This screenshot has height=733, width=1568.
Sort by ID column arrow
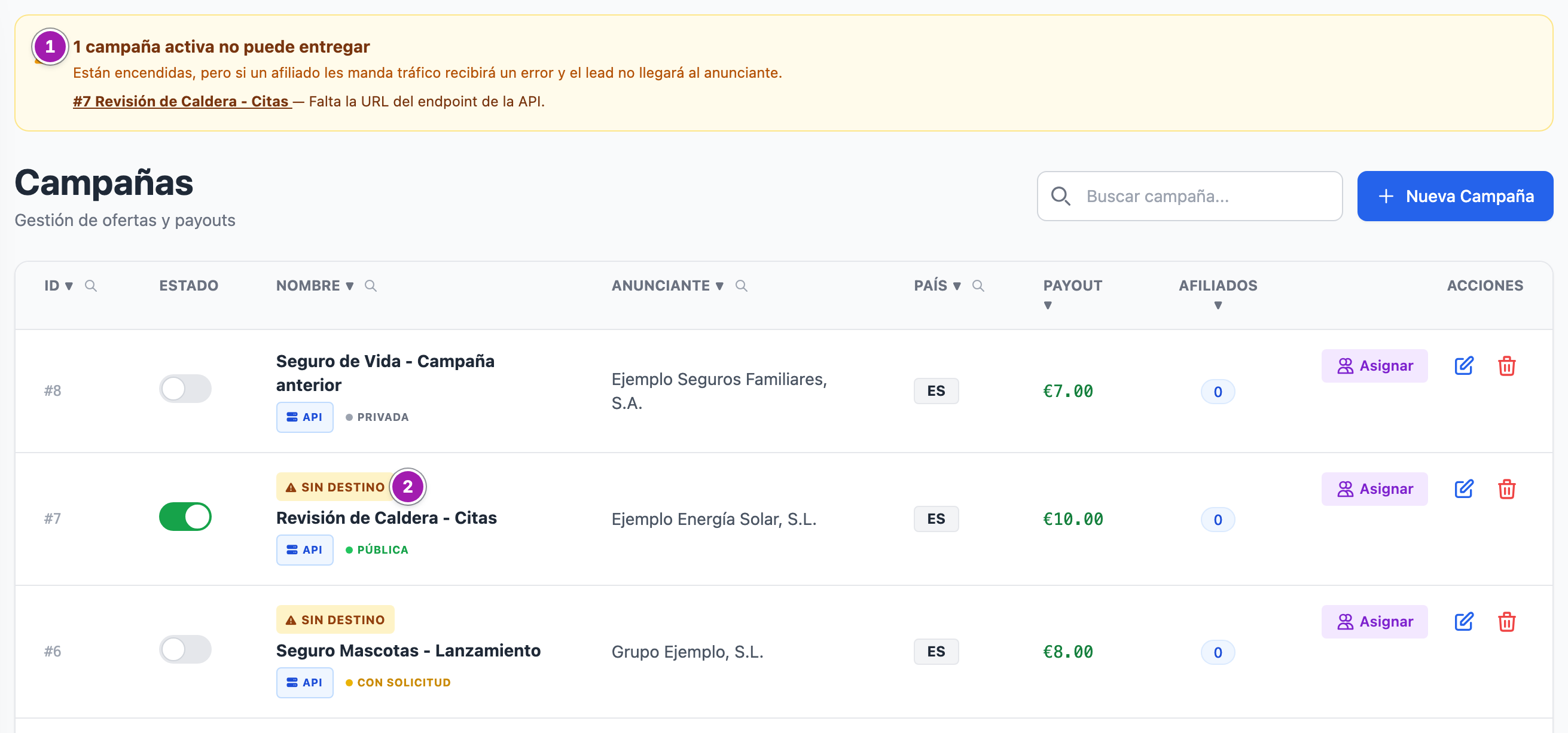click(x=69, y=286)
